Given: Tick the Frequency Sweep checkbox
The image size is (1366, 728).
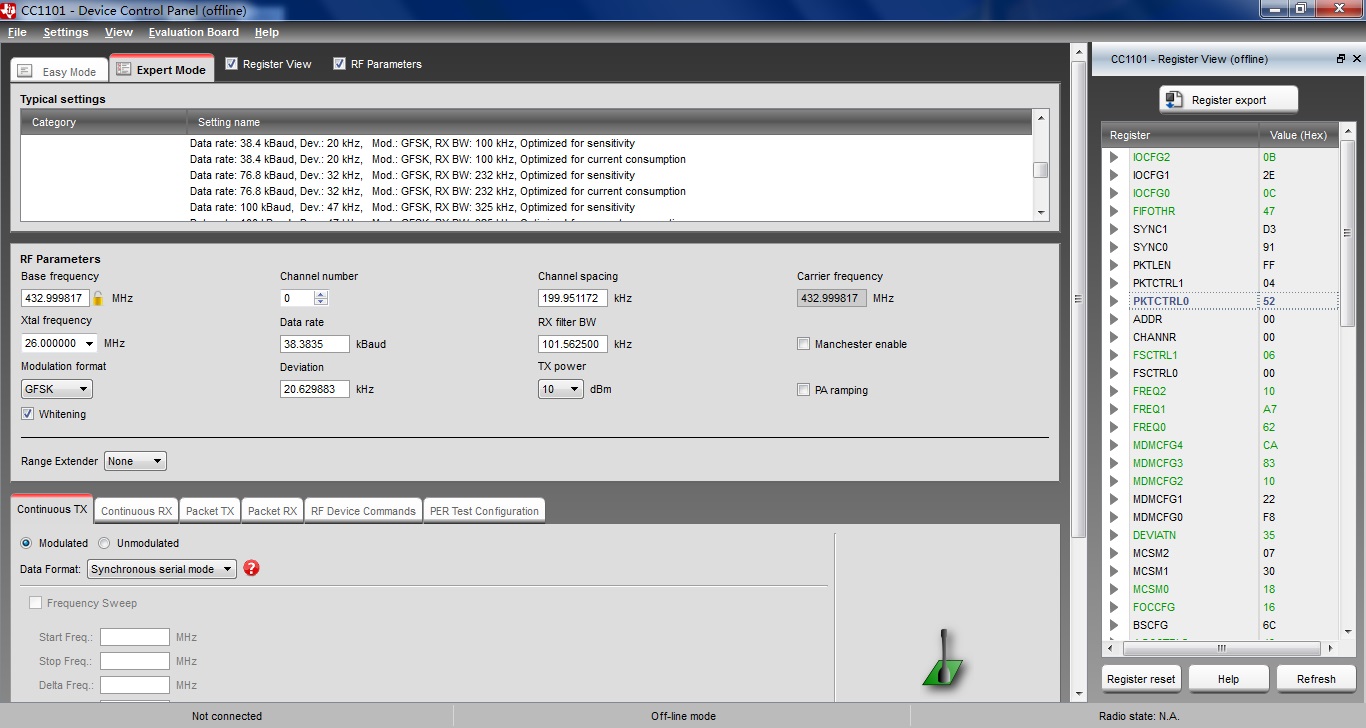Looking at the screenshot, I should tap(36, 603).
